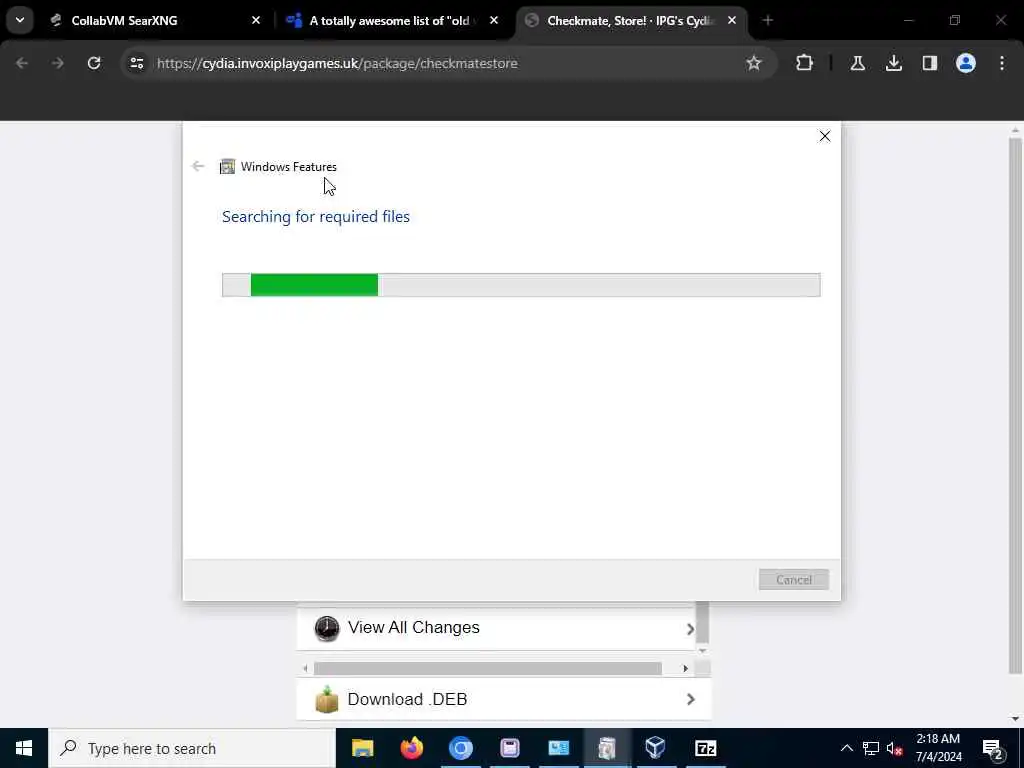Open Chrome three-dot menu
Viewport: 1024px width, 768px height.
1002,63
